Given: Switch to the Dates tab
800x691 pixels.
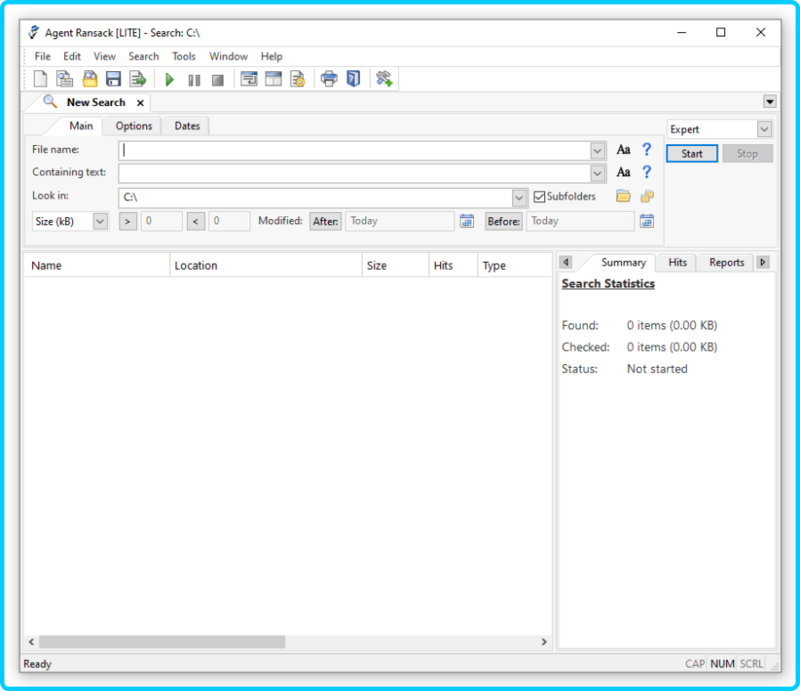Looking at the screenshot, I should (x=187, y=126).
